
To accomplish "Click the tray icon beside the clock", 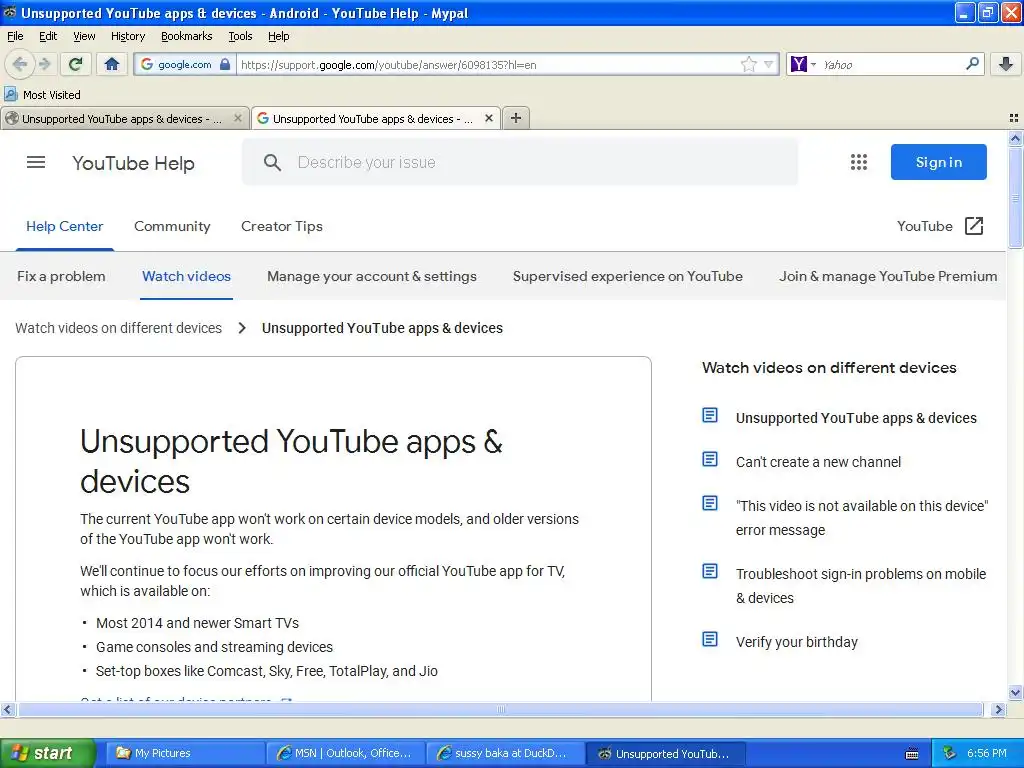I will tap(949, 753).
